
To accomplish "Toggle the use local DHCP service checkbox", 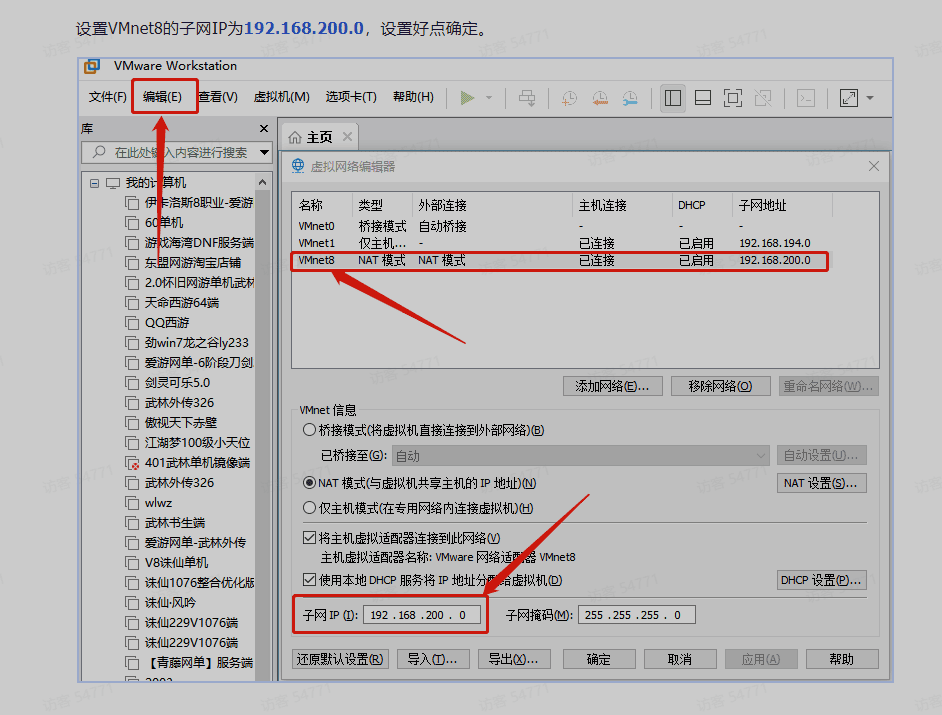I will [309, 580].
